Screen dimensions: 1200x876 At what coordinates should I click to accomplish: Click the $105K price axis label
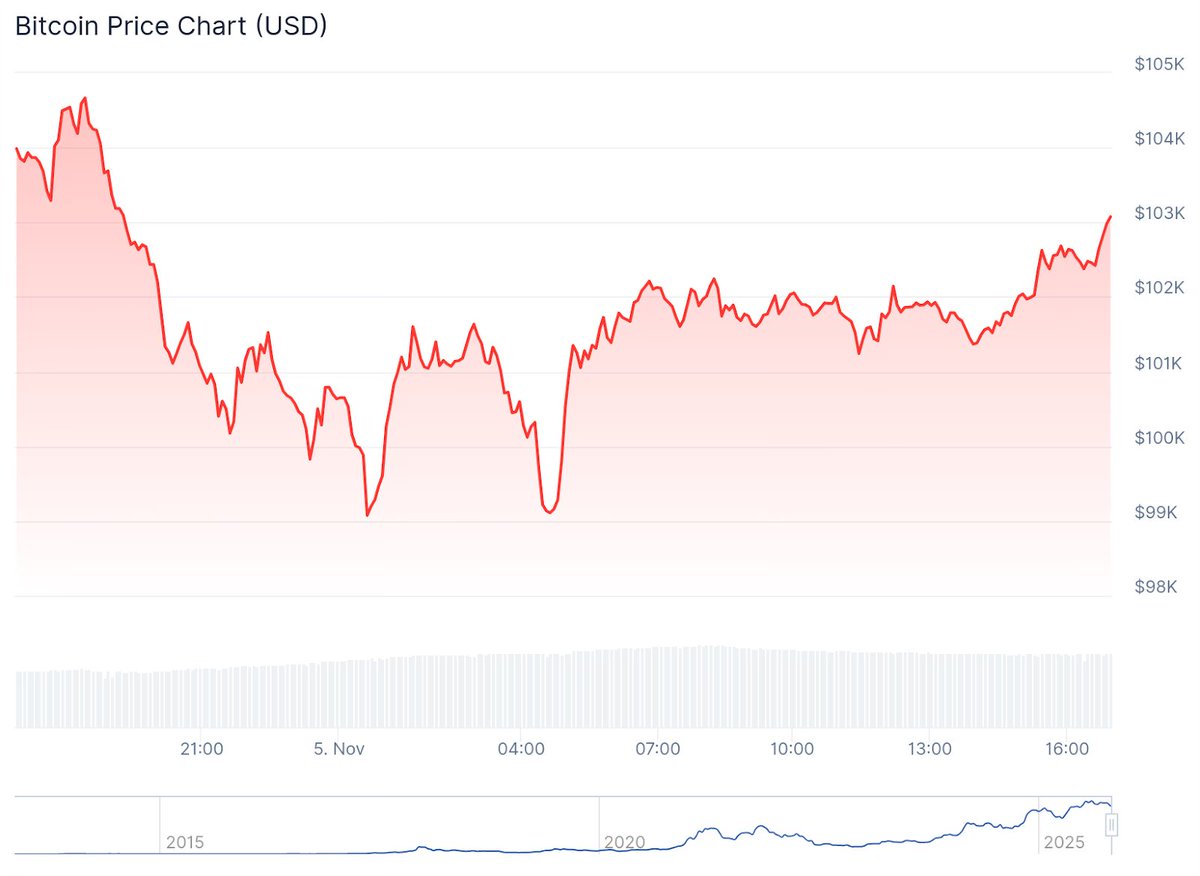click(1158, 64)
